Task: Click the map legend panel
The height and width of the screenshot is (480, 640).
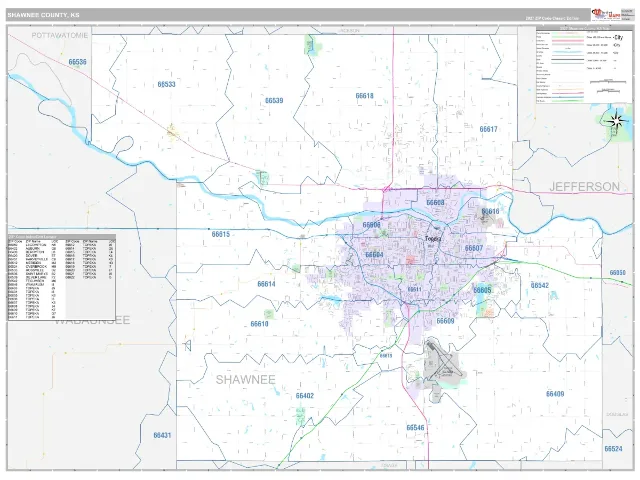Action: [x=584, y=65]
